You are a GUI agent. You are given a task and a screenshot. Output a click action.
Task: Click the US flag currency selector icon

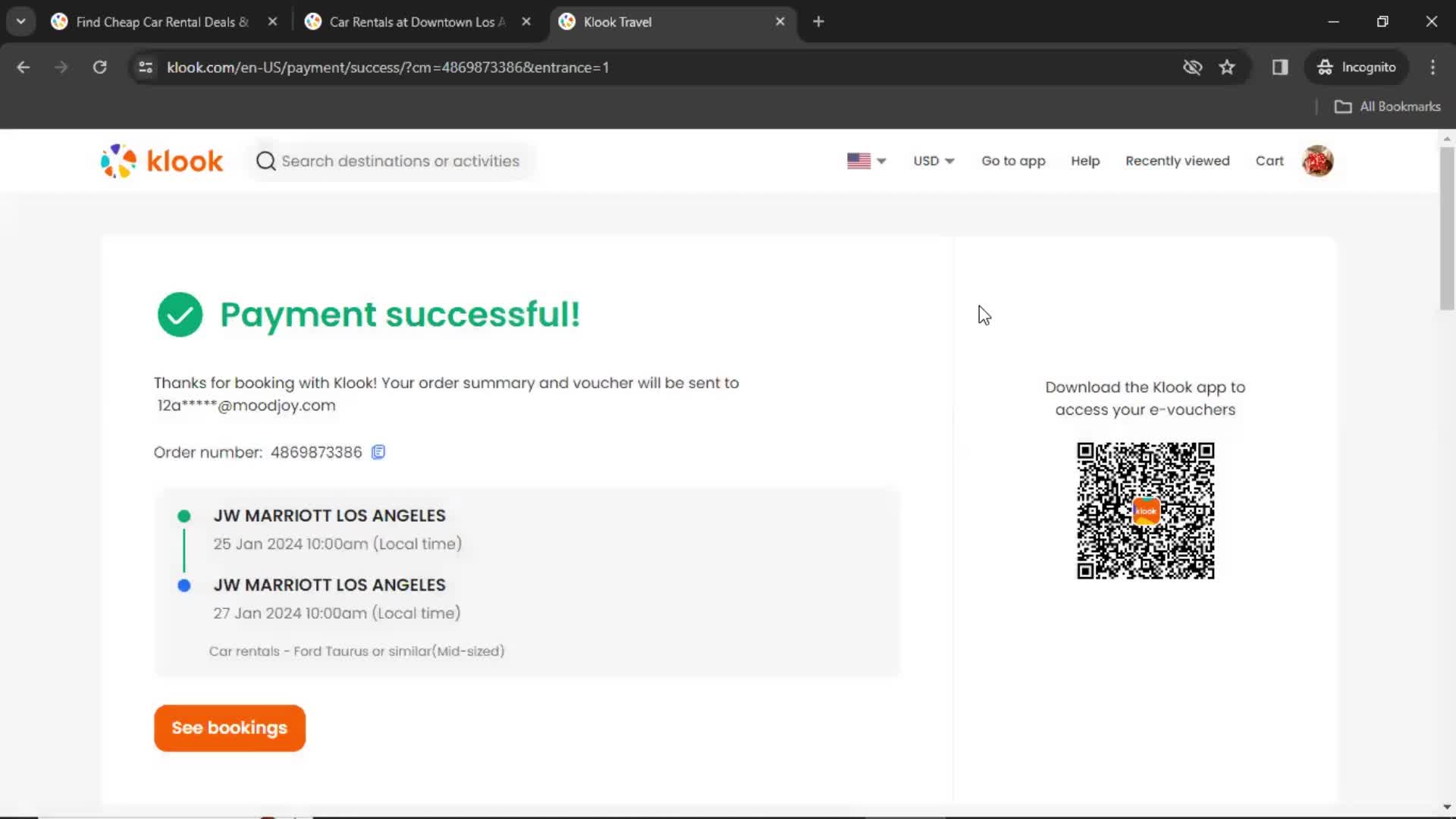[x=857, y=161]
